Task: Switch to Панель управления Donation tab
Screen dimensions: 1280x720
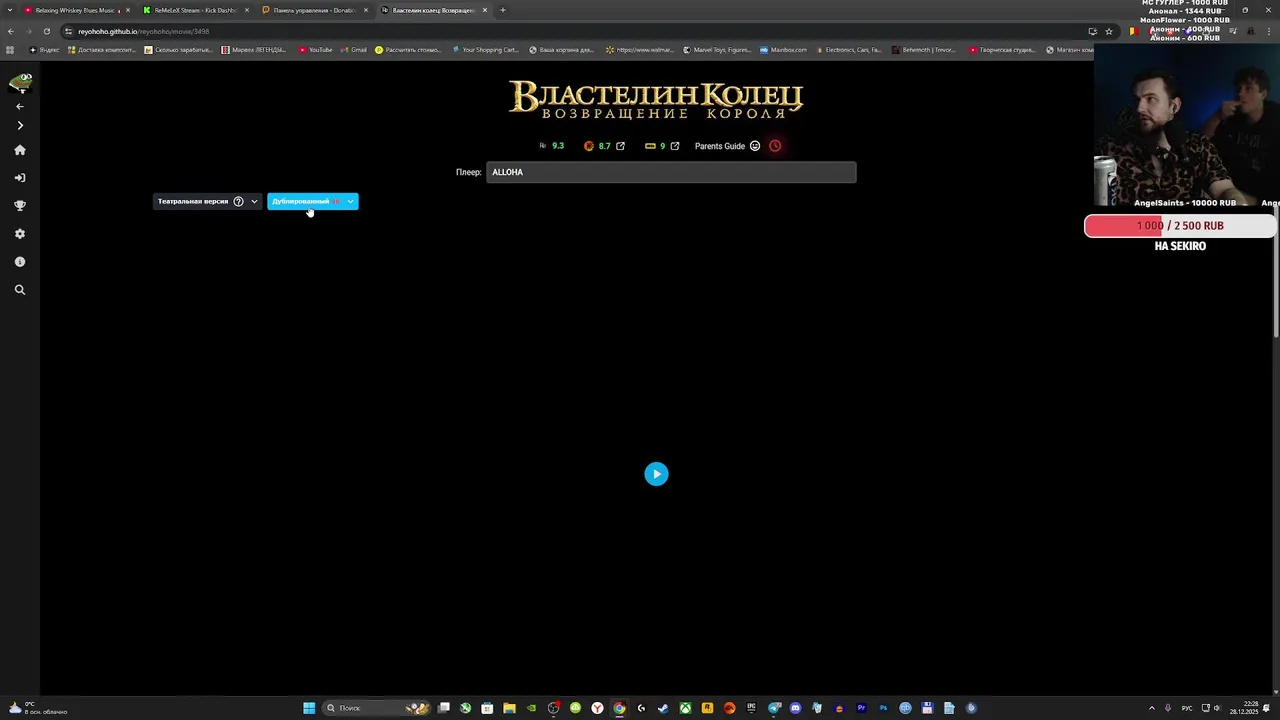Action: (314, 10)
